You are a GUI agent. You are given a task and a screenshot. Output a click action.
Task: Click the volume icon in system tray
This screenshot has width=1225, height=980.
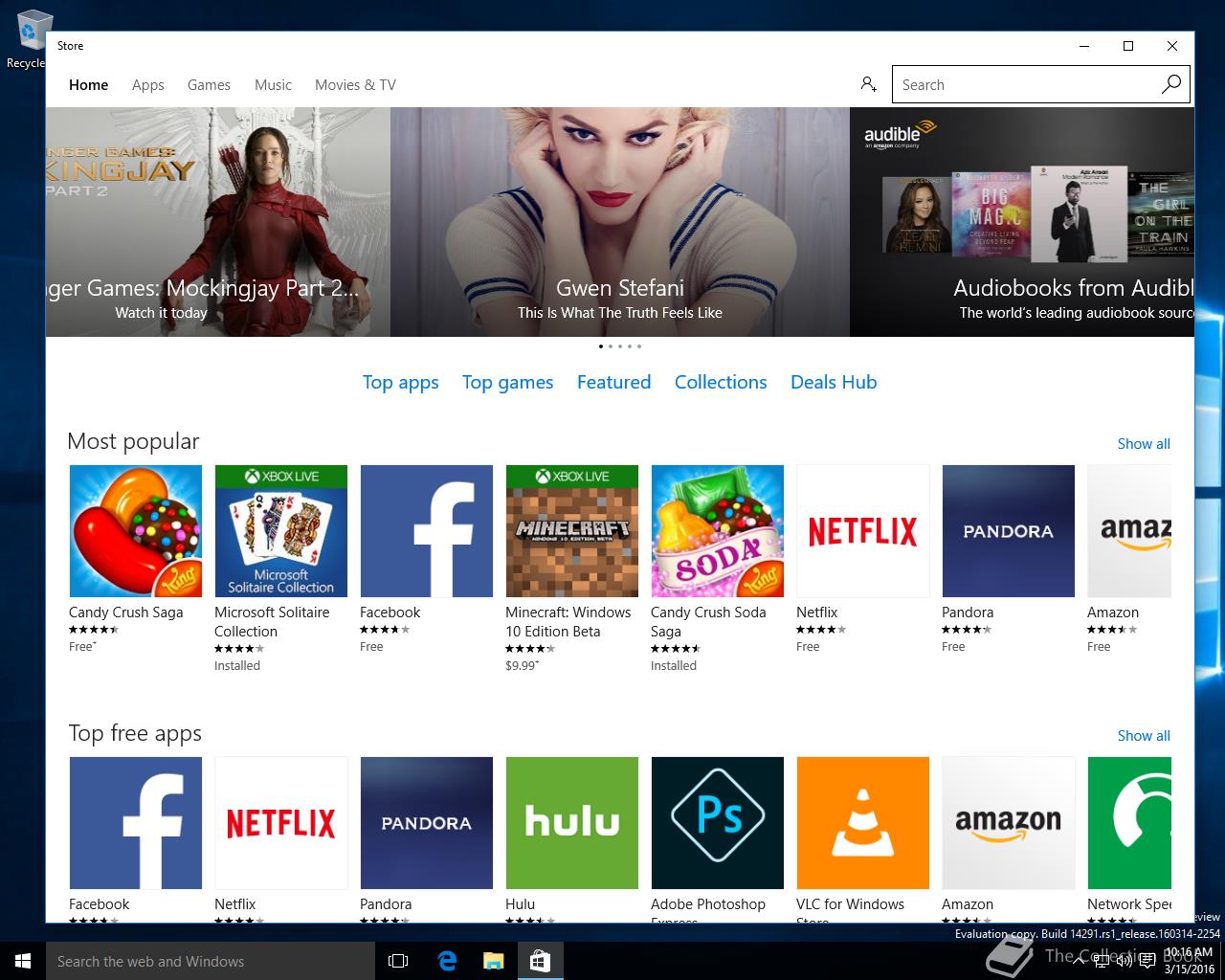(1125, 961)
